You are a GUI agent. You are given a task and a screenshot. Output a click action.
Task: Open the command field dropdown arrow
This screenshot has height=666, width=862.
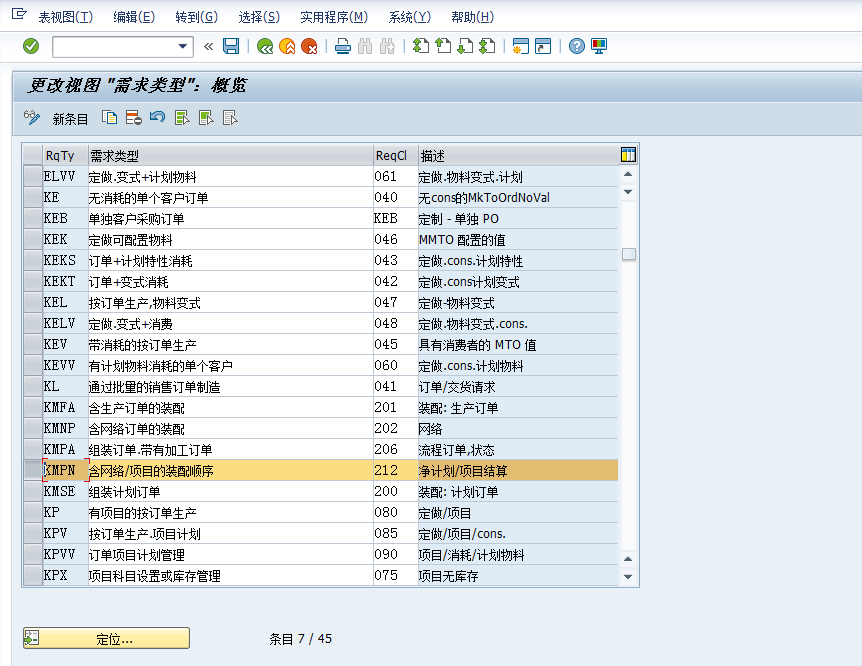[x=183, y=46]
